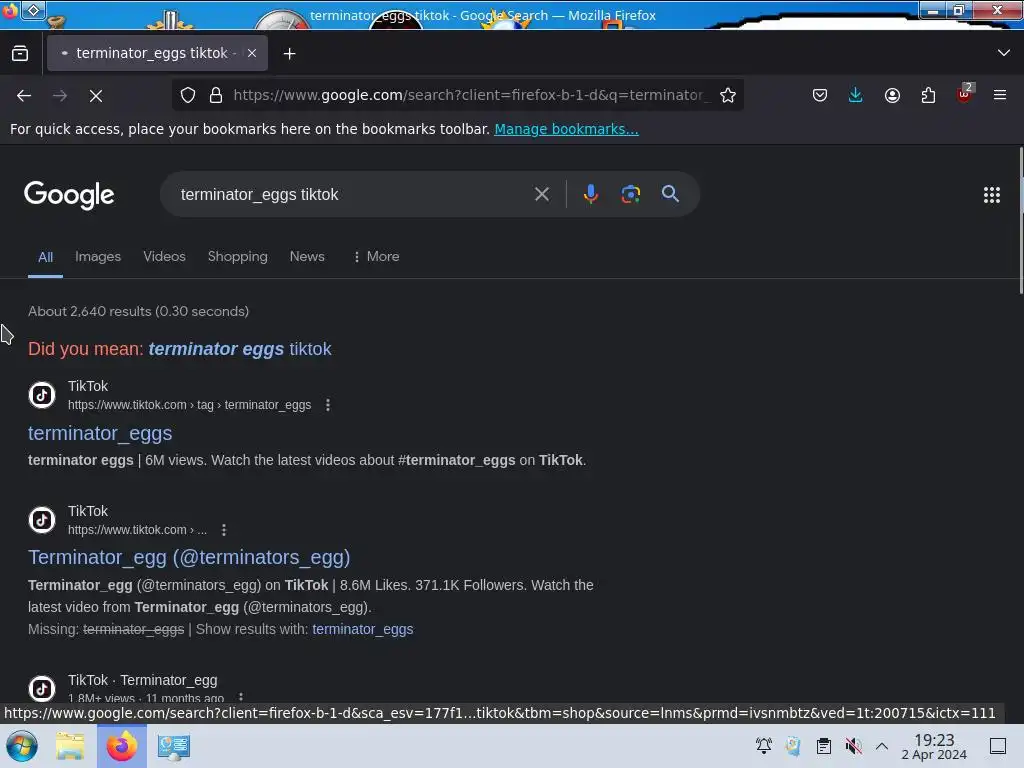Switch to the News tab

tap(307, 257)
